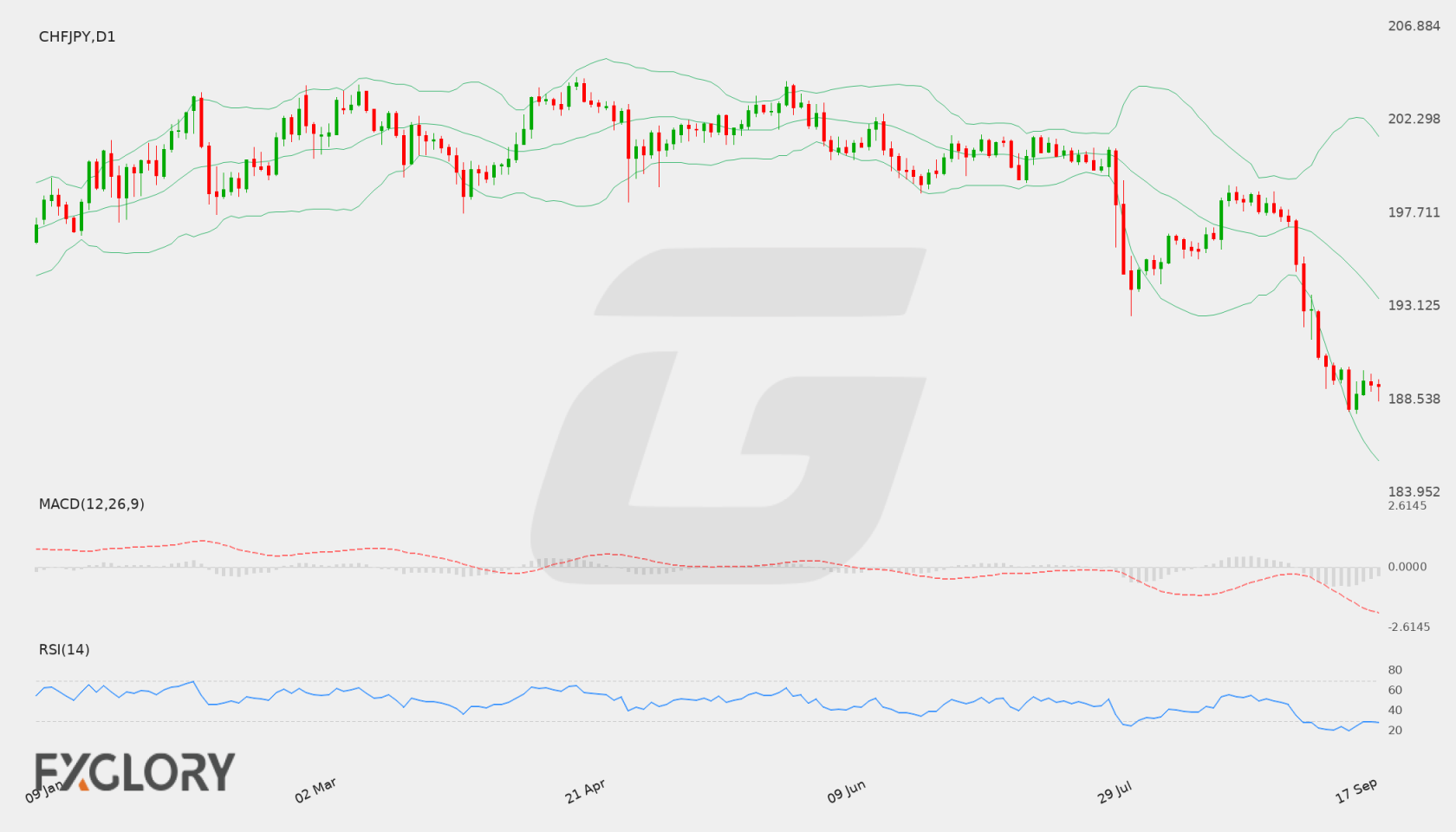Click the 193.125 price level label
The height and width of the screenshot is (832, 1456).
pyautogui.click(x=1414, y=305)
